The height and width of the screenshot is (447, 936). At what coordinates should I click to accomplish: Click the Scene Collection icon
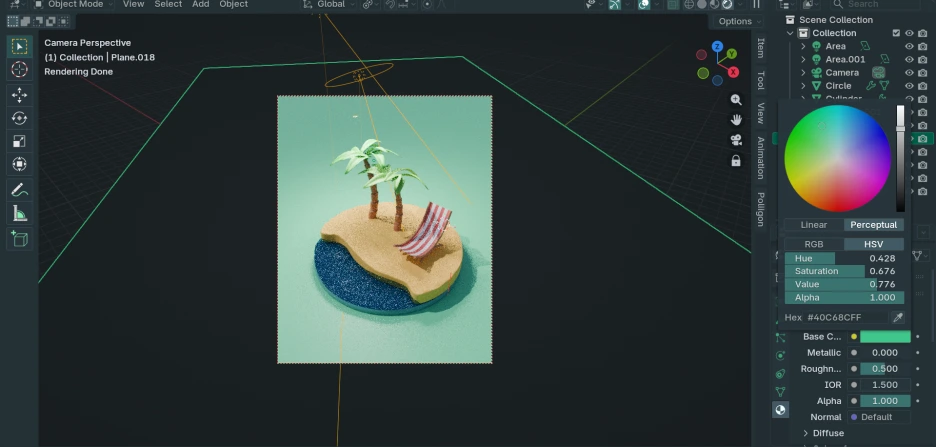pyautogui.click(x=790, y=20)
